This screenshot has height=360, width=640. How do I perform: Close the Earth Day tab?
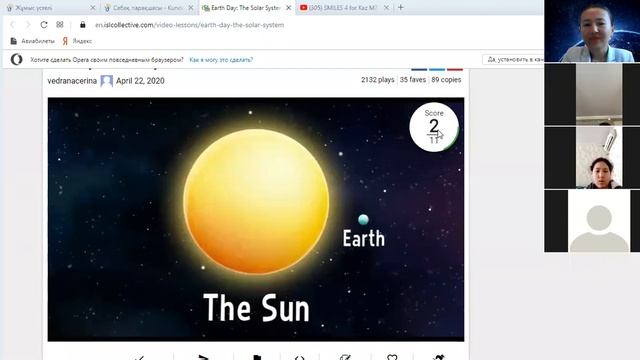click(289, 8)
